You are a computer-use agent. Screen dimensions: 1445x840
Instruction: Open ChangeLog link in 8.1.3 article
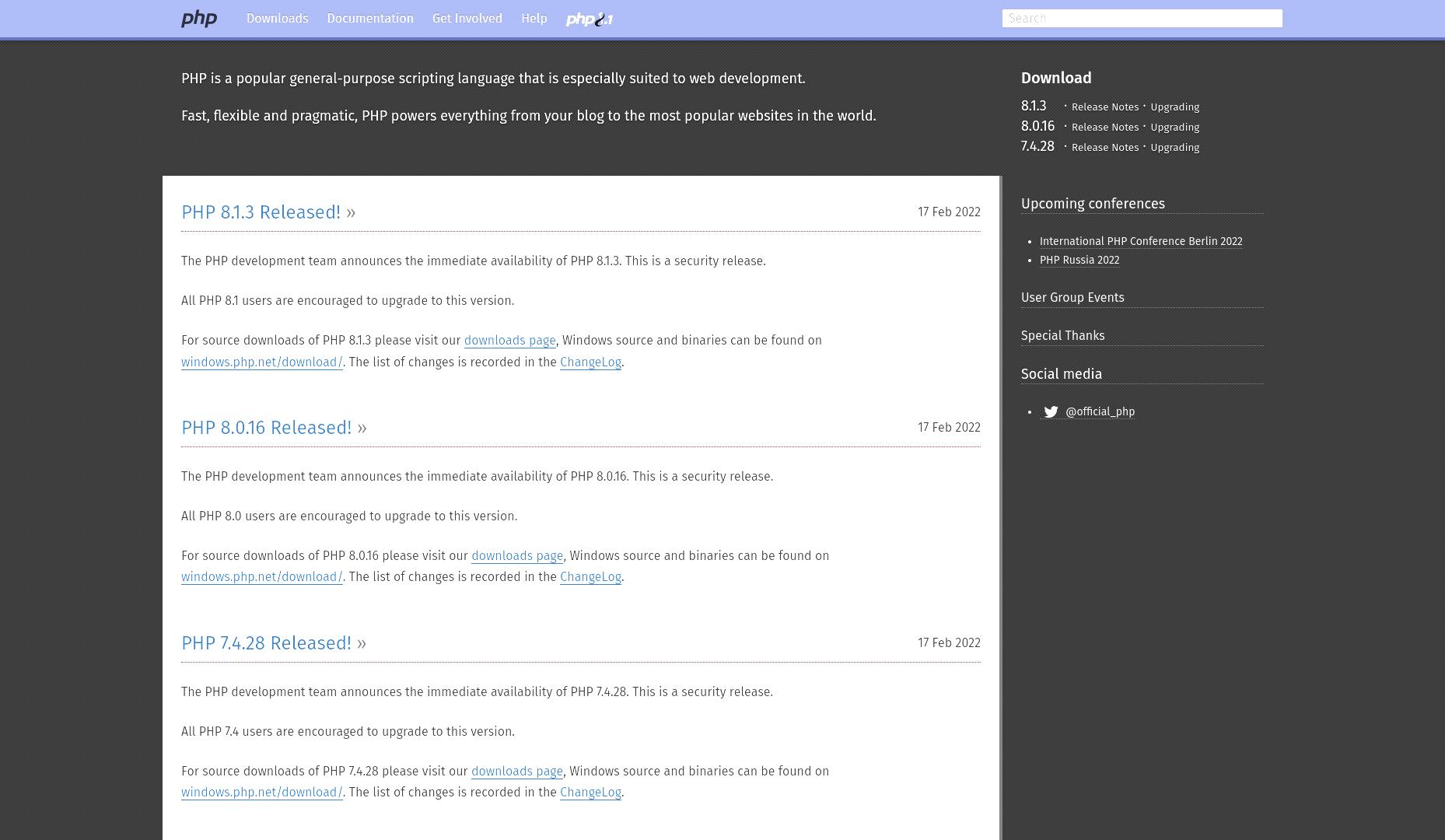[x=590, y=362]
